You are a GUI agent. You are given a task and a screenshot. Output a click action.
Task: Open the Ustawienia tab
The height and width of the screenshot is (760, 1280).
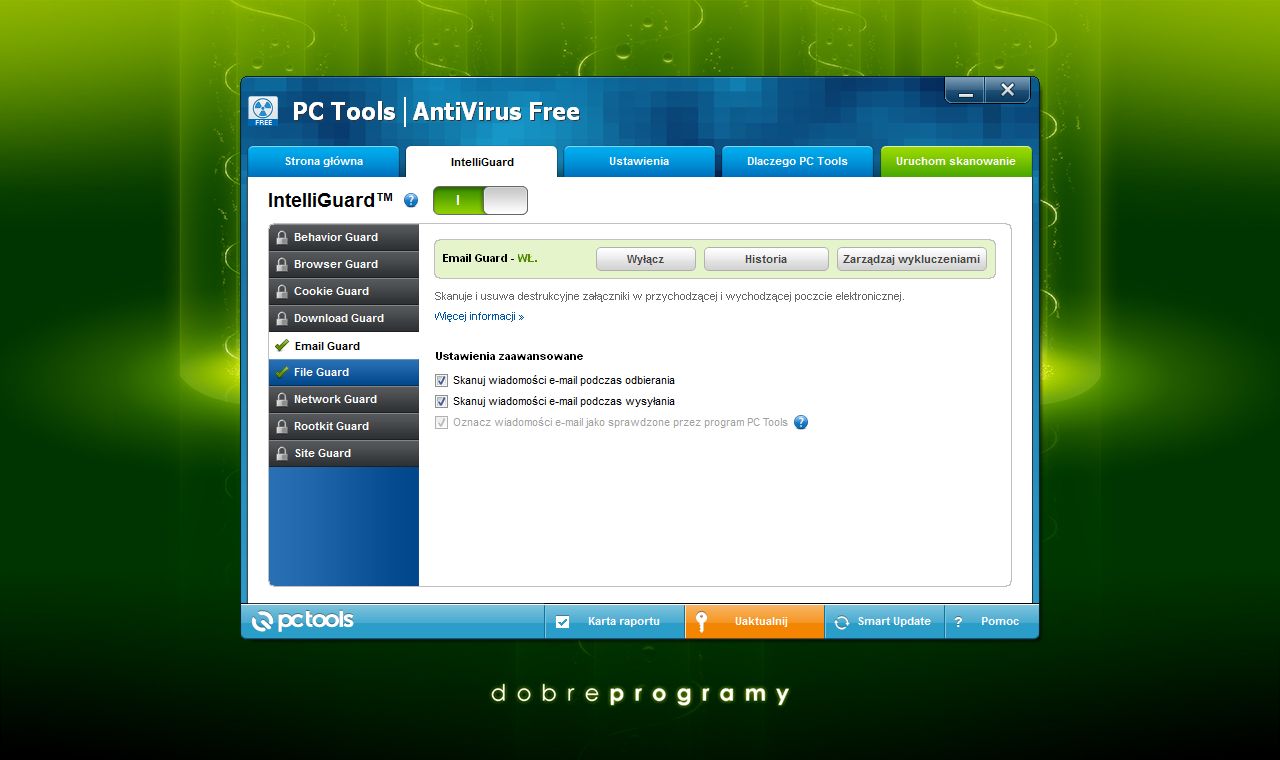(639, 161)
